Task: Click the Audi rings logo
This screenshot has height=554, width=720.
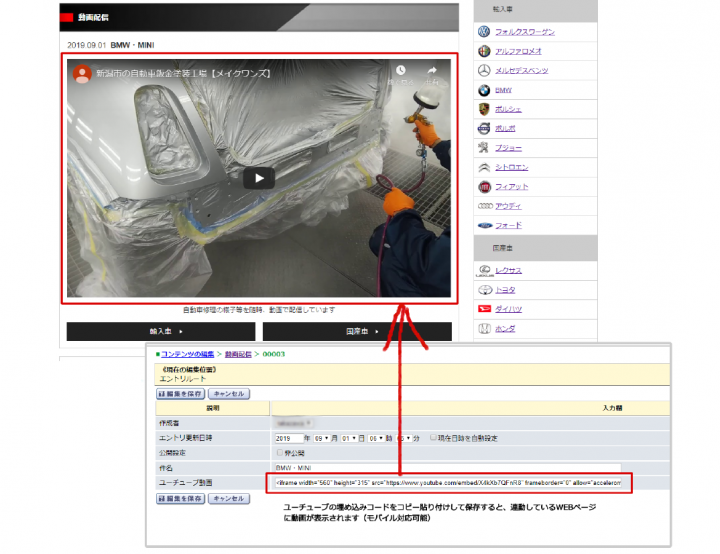Action: (485, 206)
